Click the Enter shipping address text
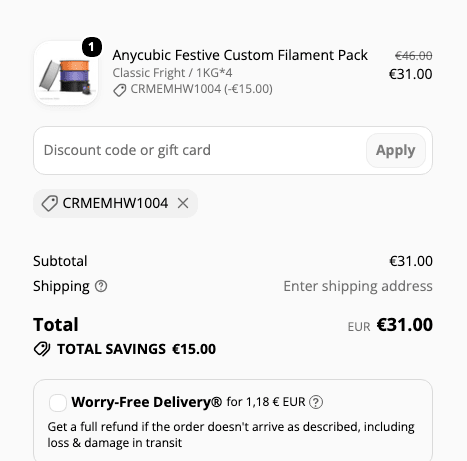The height and width of the screenshot is (461, 467). 358,286
